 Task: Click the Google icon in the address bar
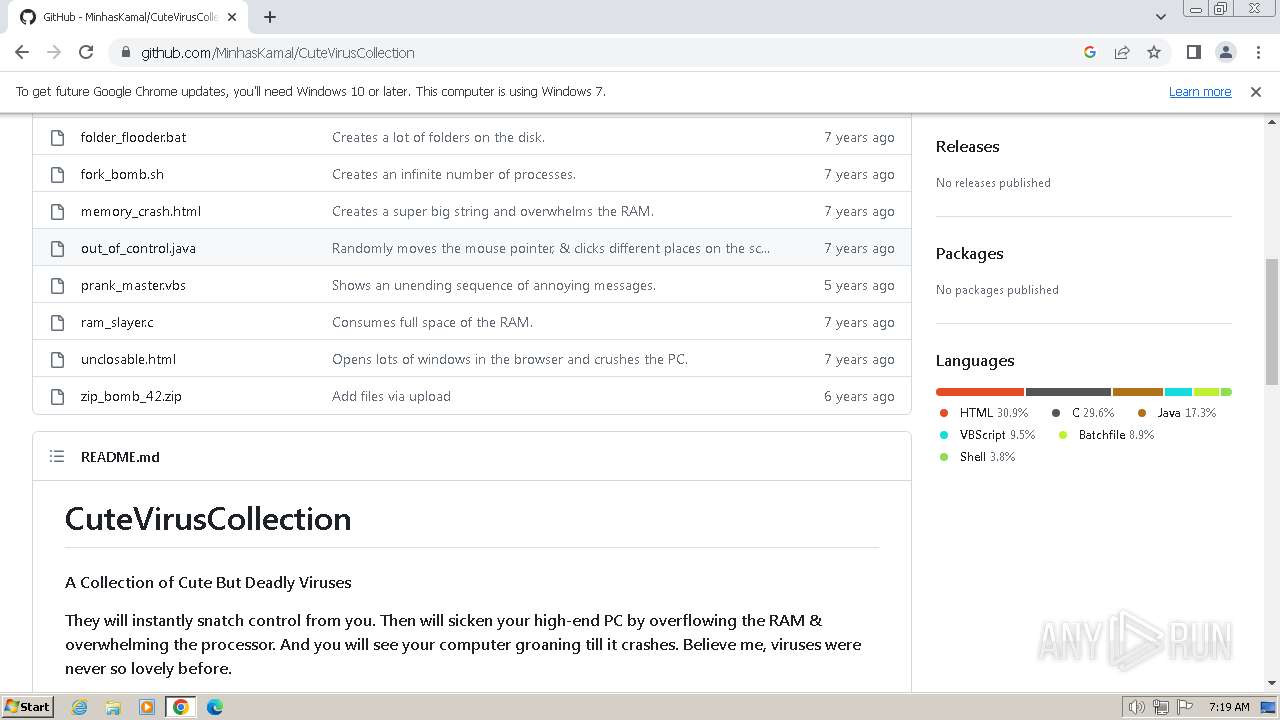tap(1090, 52)
